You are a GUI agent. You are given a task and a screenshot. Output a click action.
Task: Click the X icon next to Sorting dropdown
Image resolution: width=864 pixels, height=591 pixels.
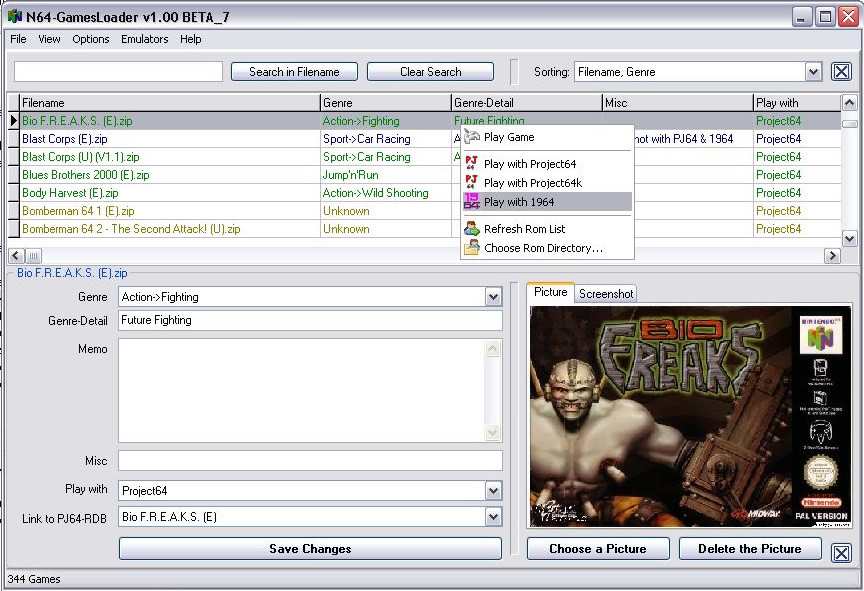tap(841, 72)
